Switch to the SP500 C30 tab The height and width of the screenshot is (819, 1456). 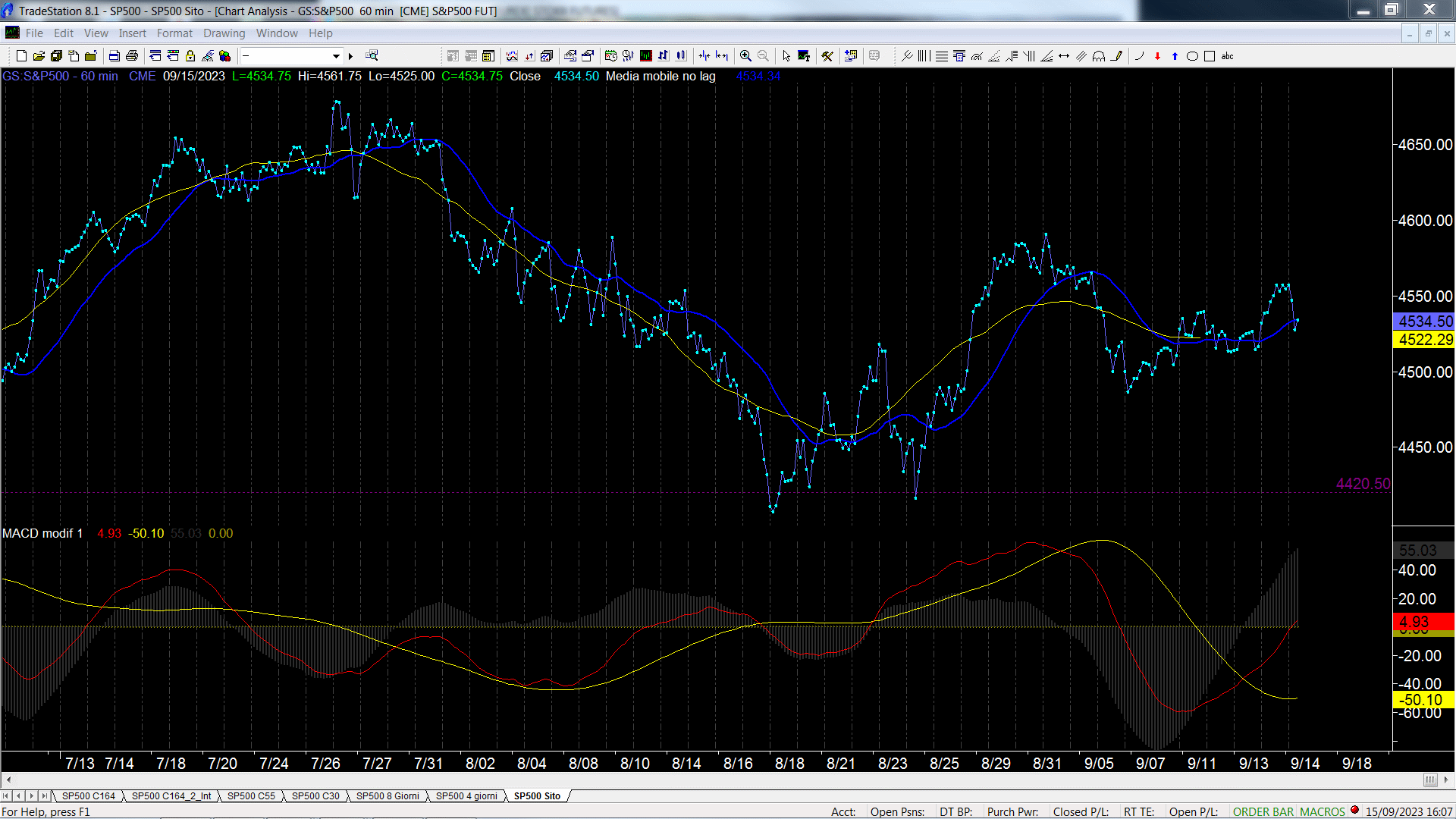315,796
